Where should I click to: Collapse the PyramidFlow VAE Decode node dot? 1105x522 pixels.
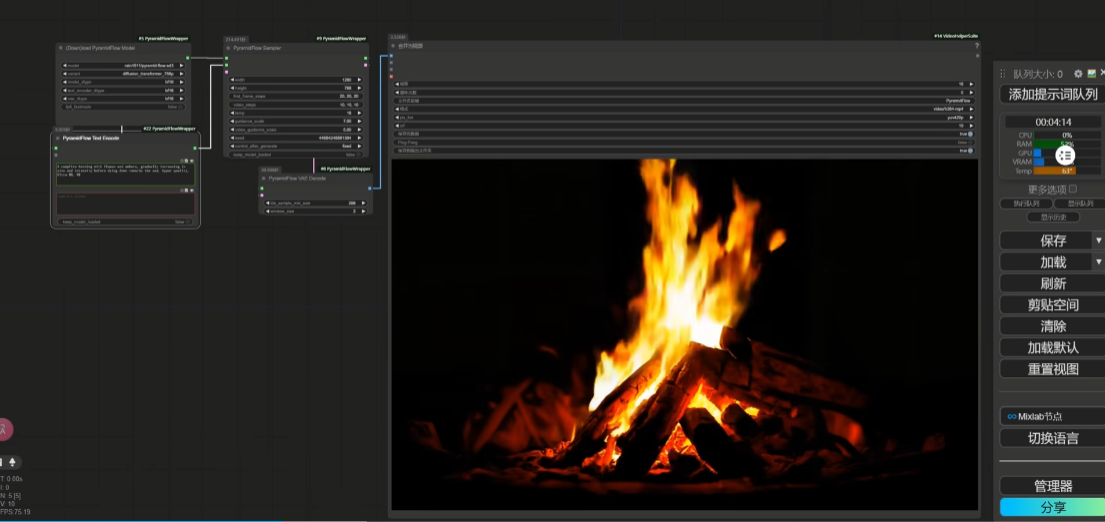click(x=264, y=177)
